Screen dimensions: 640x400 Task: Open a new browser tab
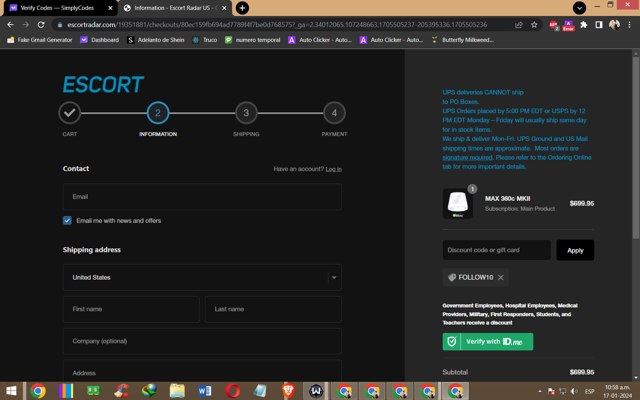(242, 8)
